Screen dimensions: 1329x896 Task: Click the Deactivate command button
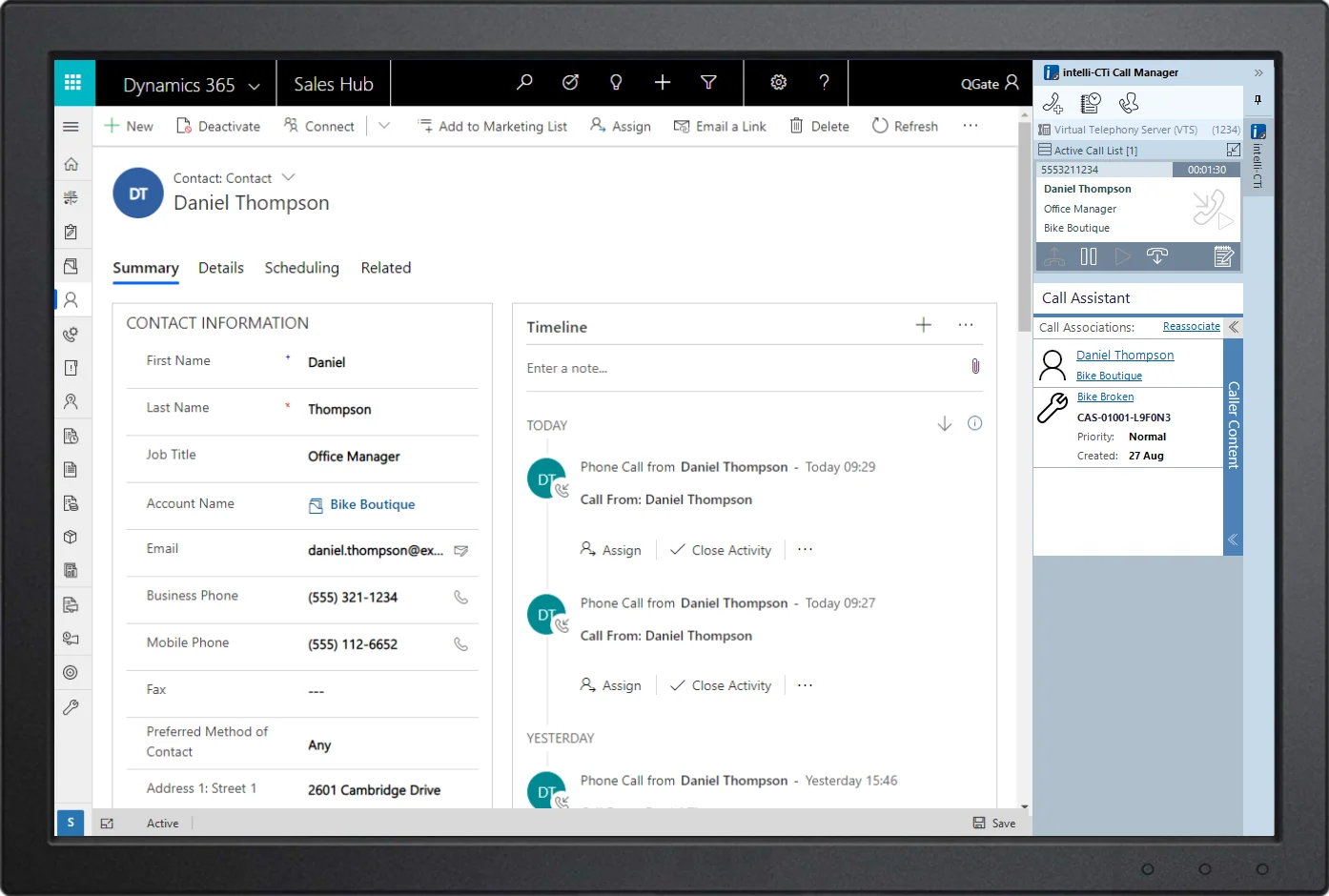(x=218, y=126)
